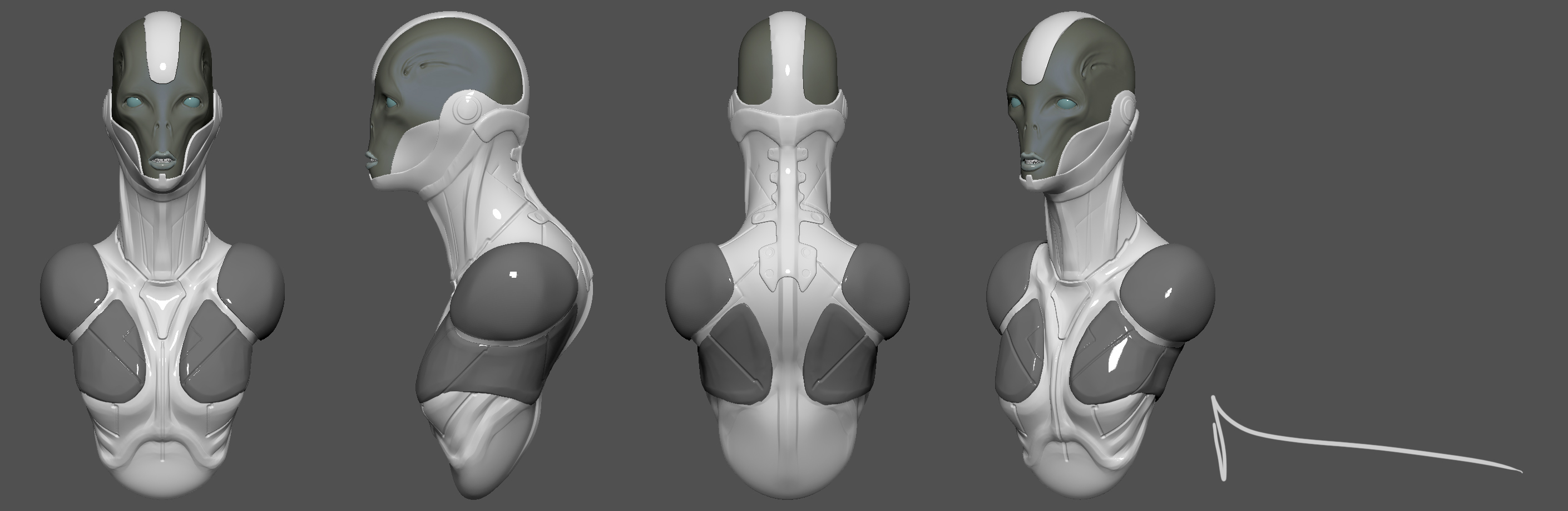The height and width of the screenshot is (511, 1568).
Task: Select the exposed cranium in the side profile
Action: point(451,55)
